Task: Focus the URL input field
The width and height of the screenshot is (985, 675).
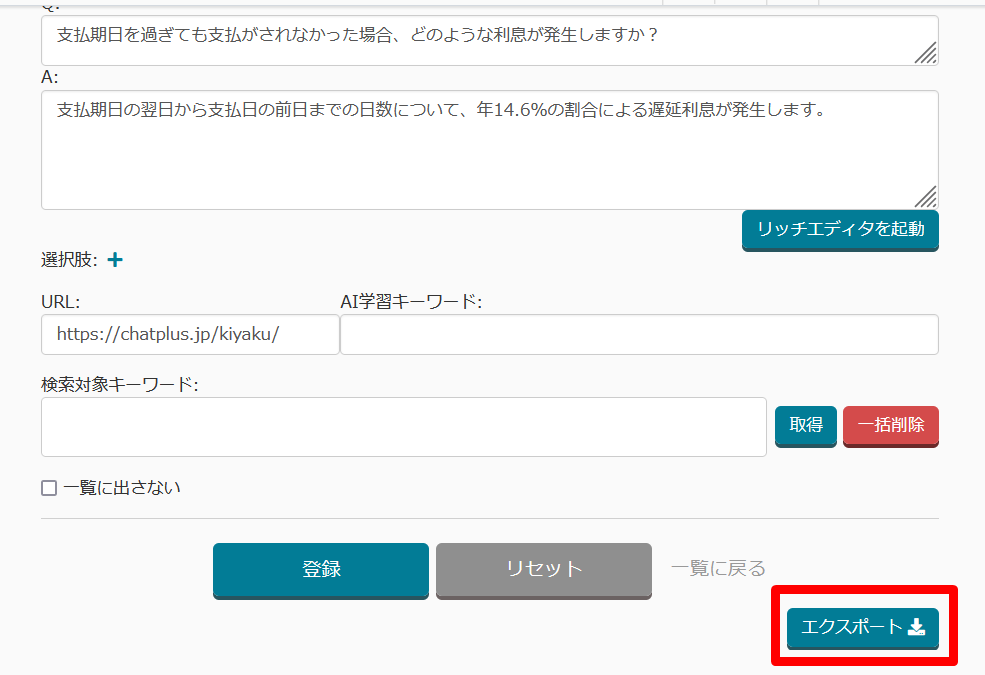Action: point(190,334)
